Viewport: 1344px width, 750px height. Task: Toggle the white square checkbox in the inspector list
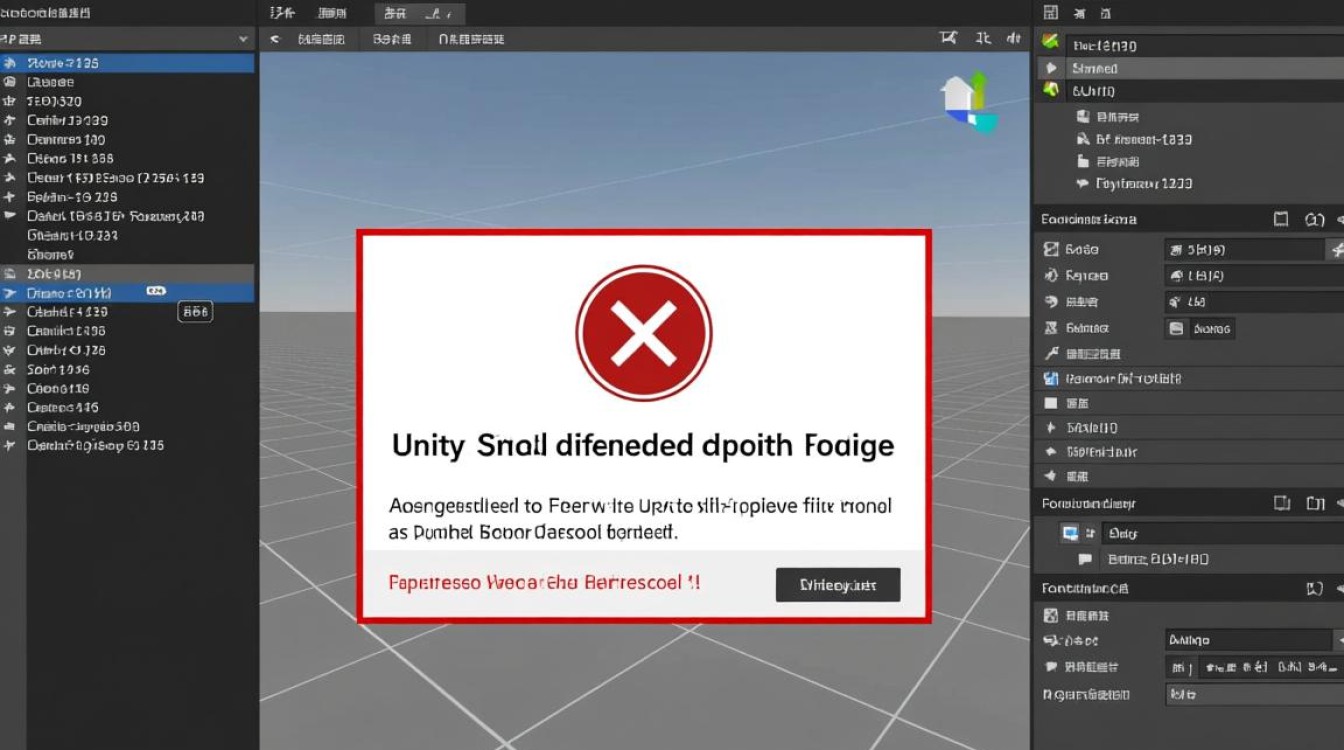(x=1051, y=403)
